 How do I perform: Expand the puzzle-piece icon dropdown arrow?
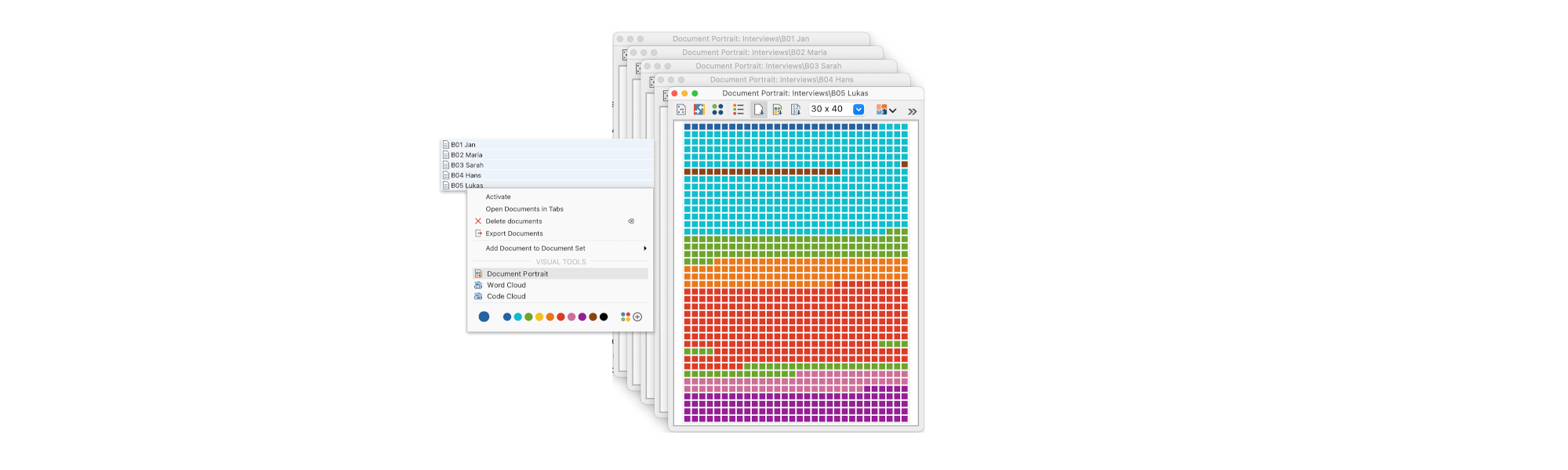[892, 110]
